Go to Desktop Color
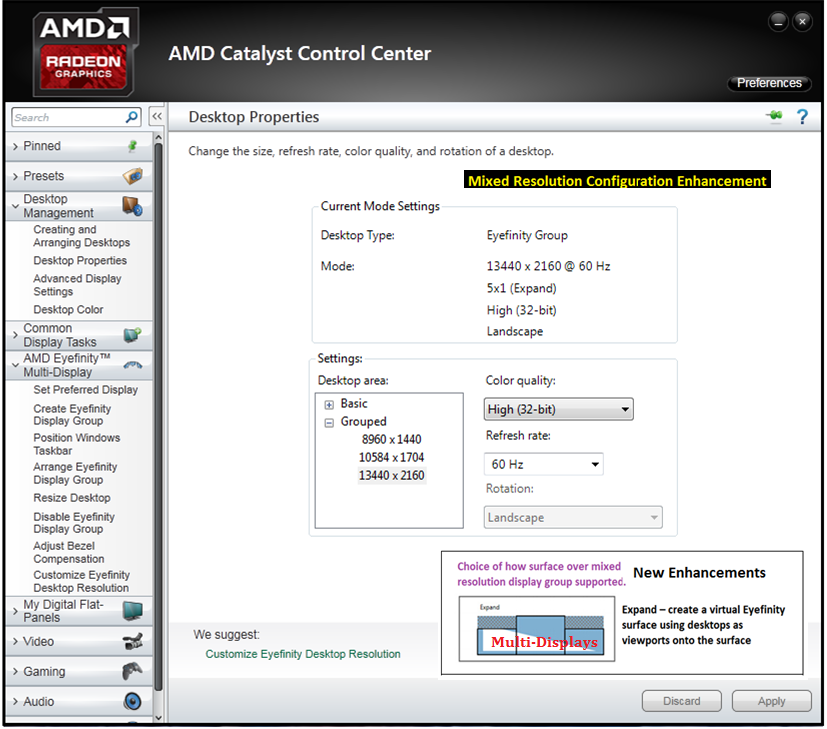 pyautogui.click(x=68, y=310)
